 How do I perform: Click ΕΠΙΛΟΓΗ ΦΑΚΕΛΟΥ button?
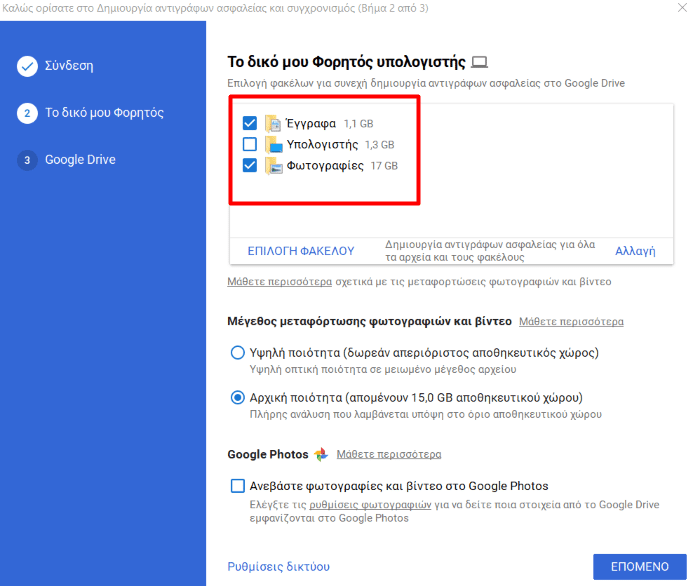[301, 251]
